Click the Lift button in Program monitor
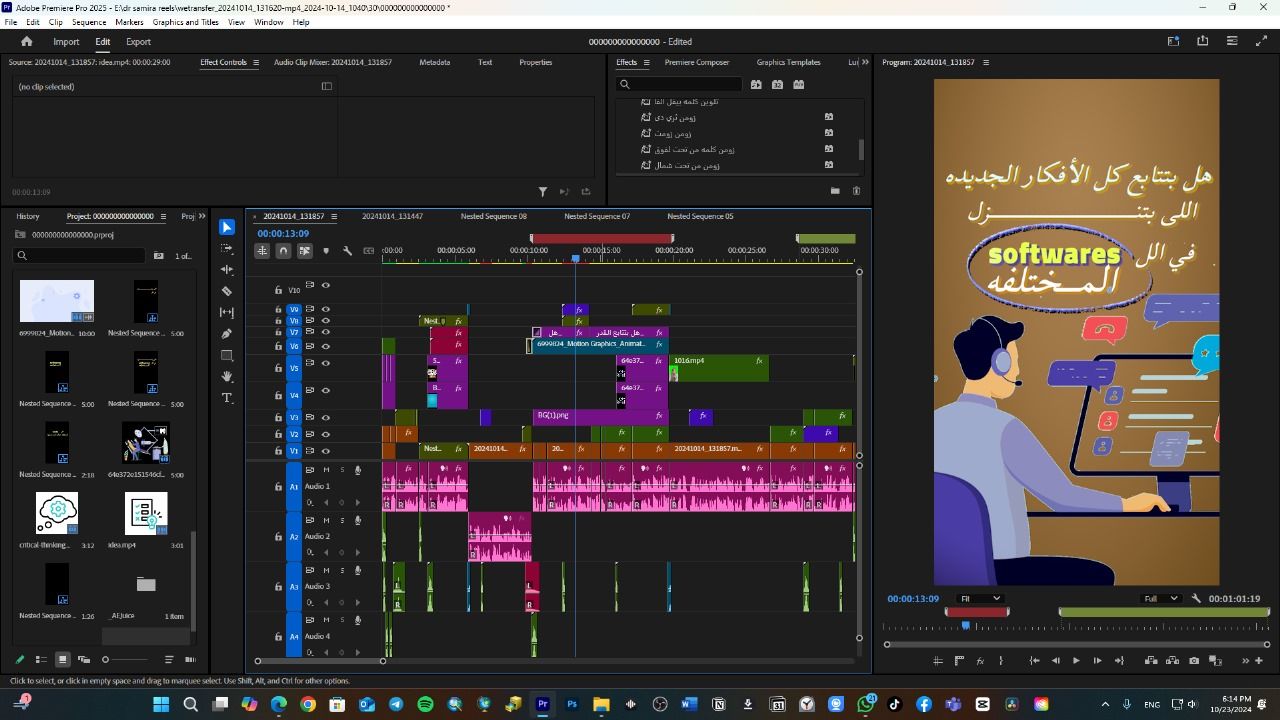Image resolution: width=1280 pixels, height=720 pixels. pos(1151,660)
